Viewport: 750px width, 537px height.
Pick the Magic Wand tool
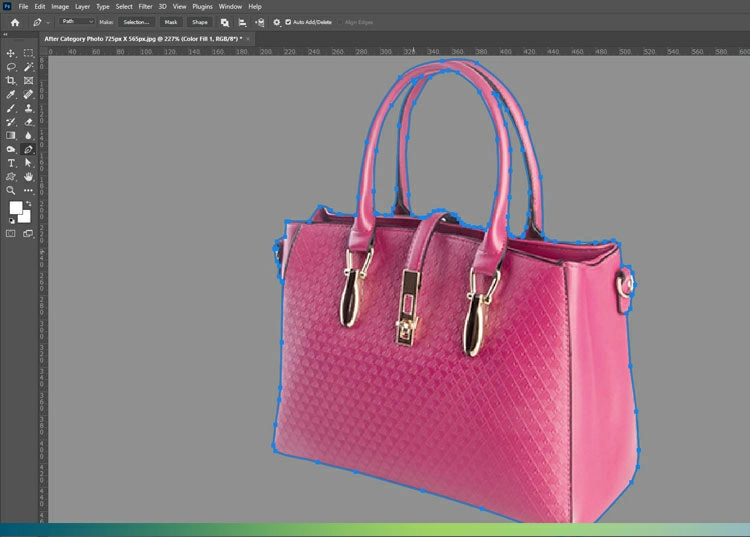pyautogui.click(x=28, y=67)
